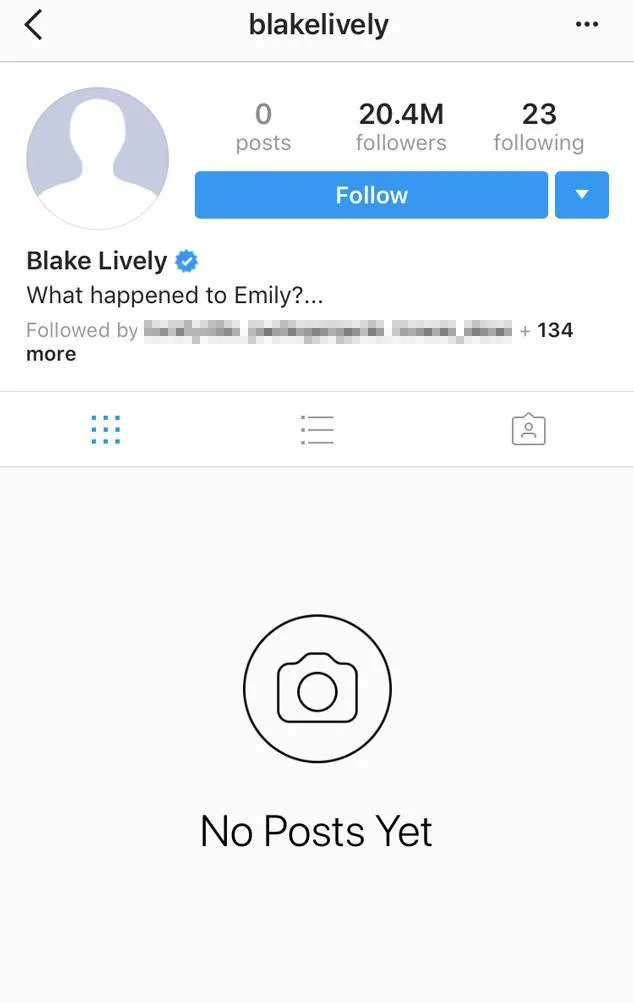Go back using the left chevron
This screenshot has height=1003, width=634.
coord(33,26)
